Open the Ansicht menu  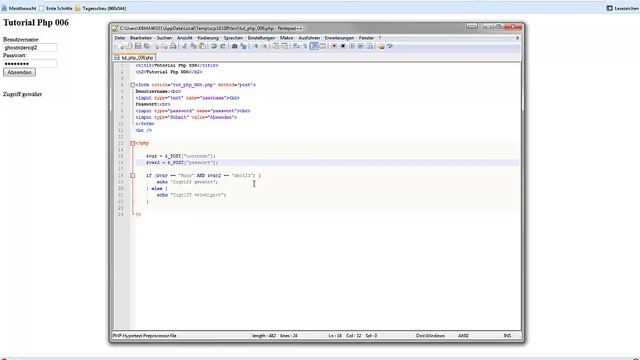[184, 38]
